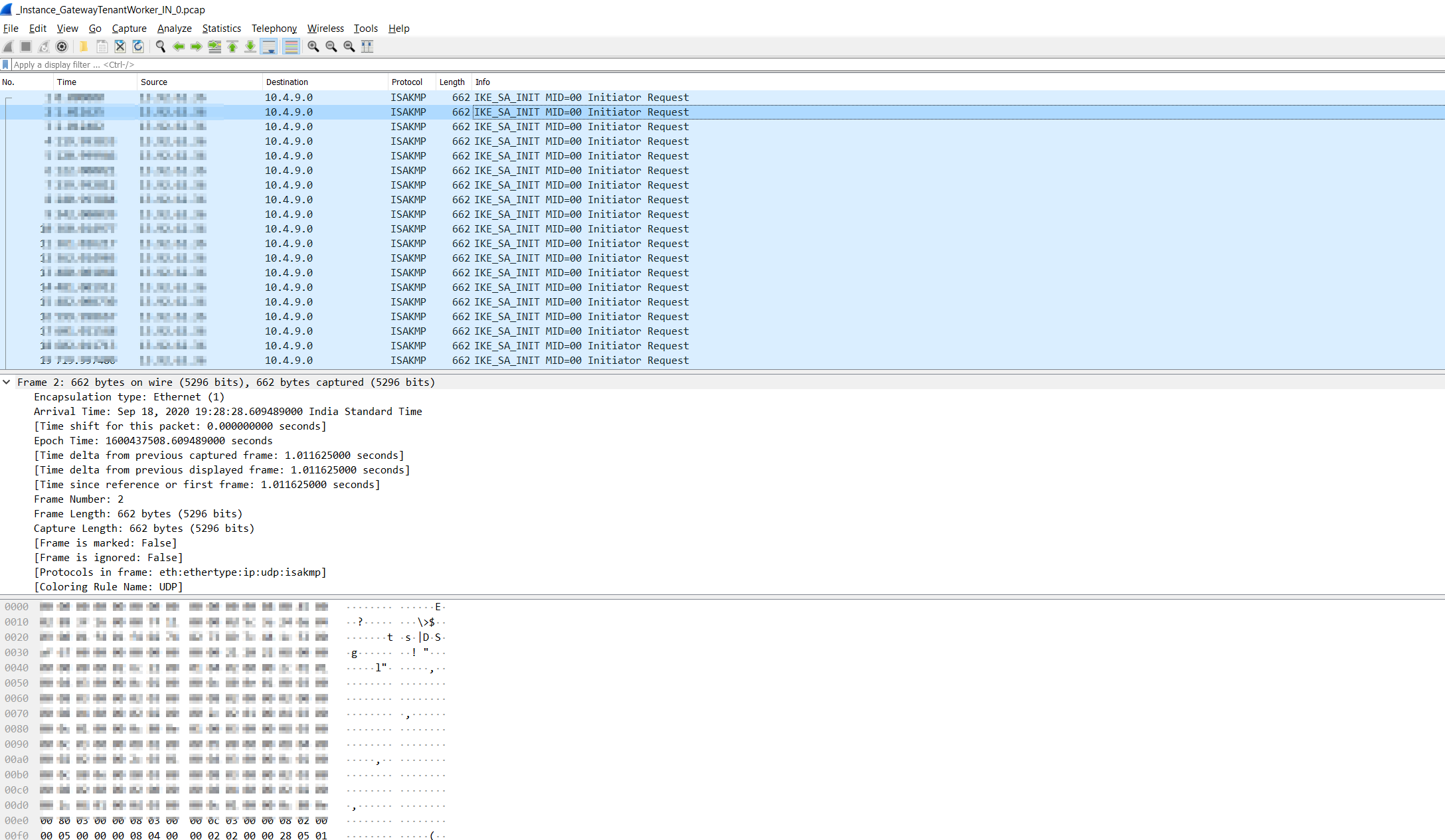Reload this capture file icon
1445x840 pixels.
[138, 46]
